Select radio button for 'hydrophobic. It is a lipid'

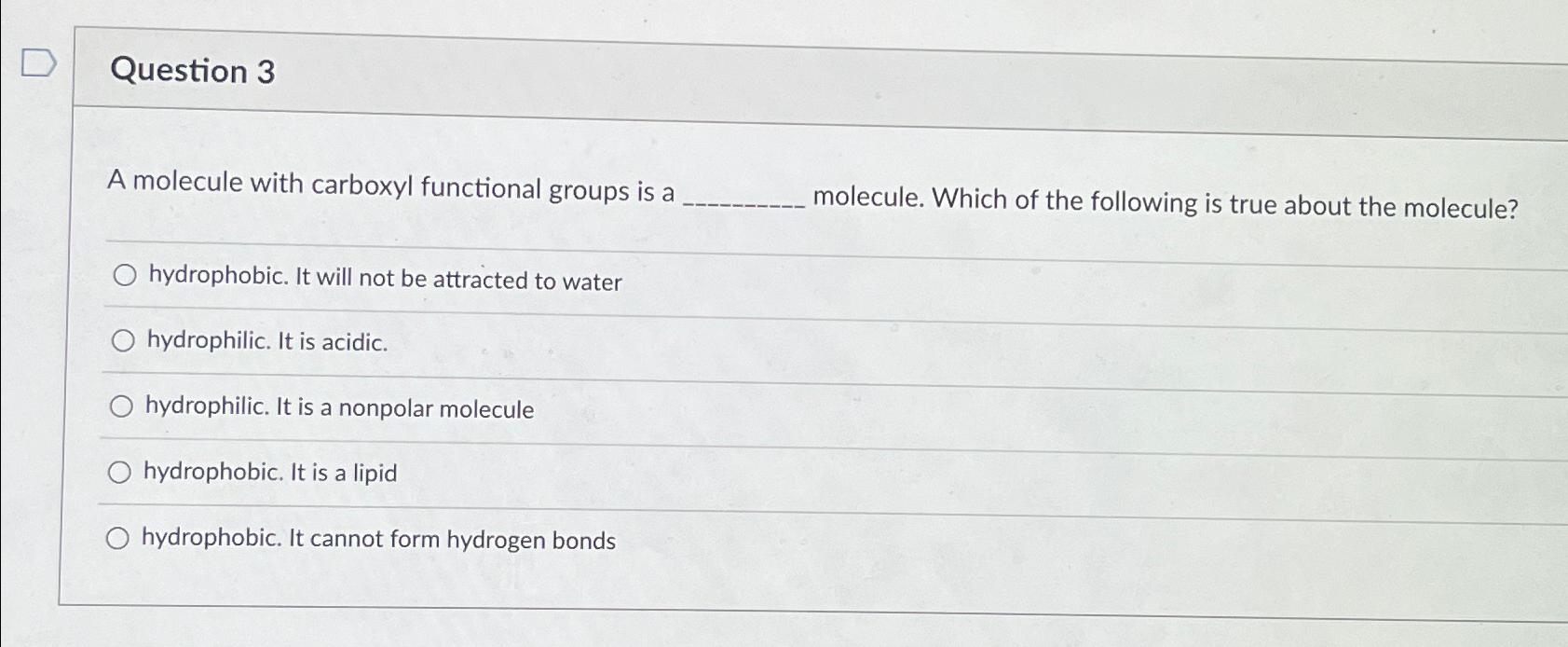tap(120, 472)
